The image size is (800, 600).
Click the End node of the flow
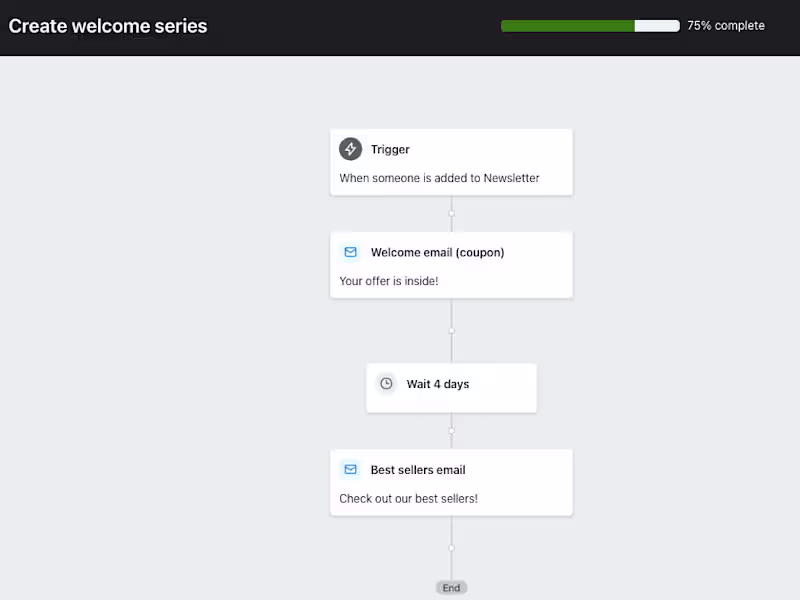[x=451, y=588]
